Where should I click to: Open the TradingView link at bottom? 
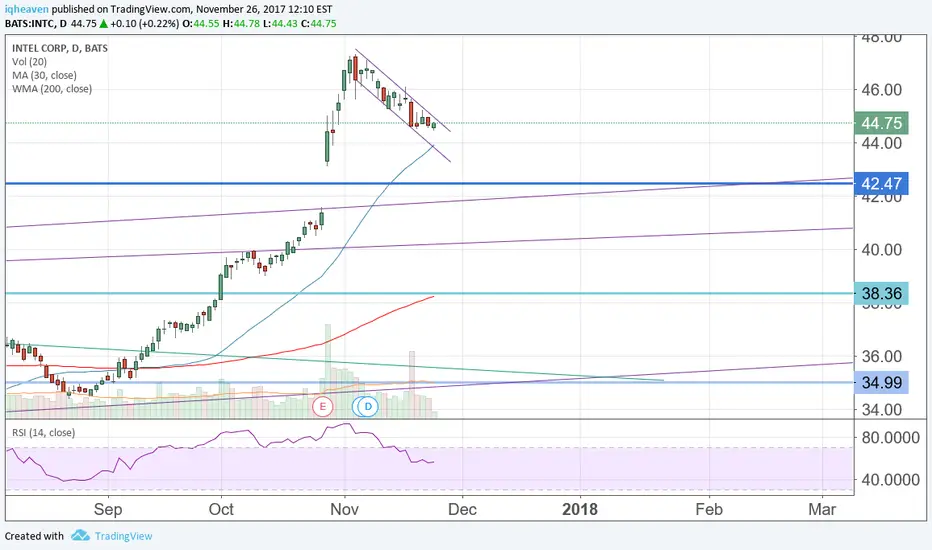(124, 536)
